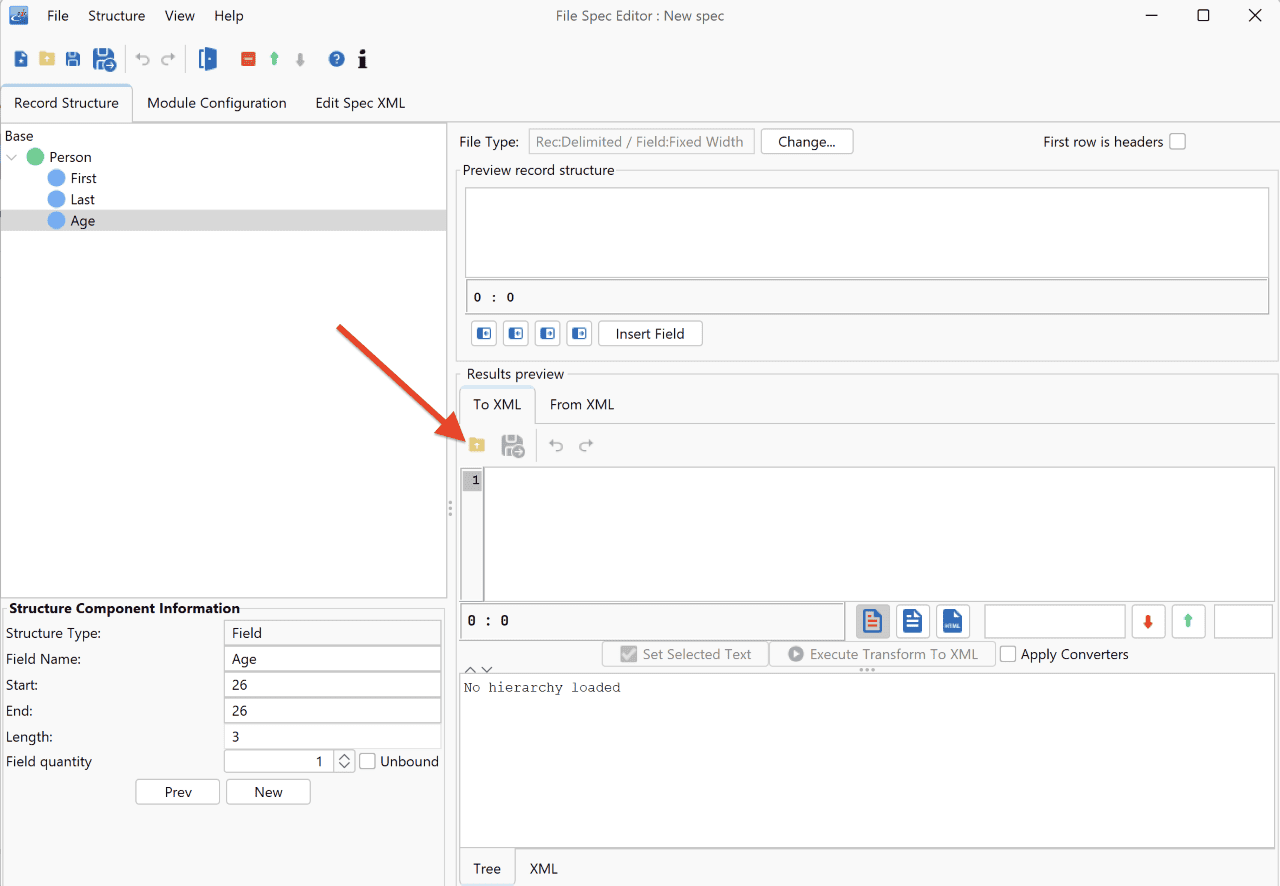Viewport: 1280px width, 886px height.
Task: Click the exit door icon
Action: pos(208,59)
